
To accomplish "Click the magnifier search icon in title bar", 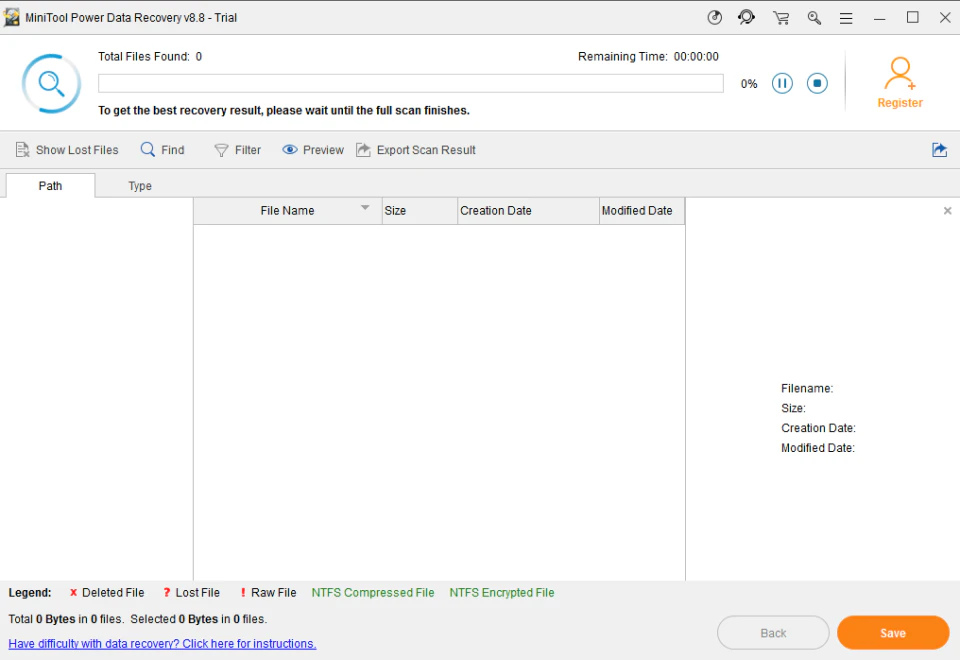I will [814, 17].
